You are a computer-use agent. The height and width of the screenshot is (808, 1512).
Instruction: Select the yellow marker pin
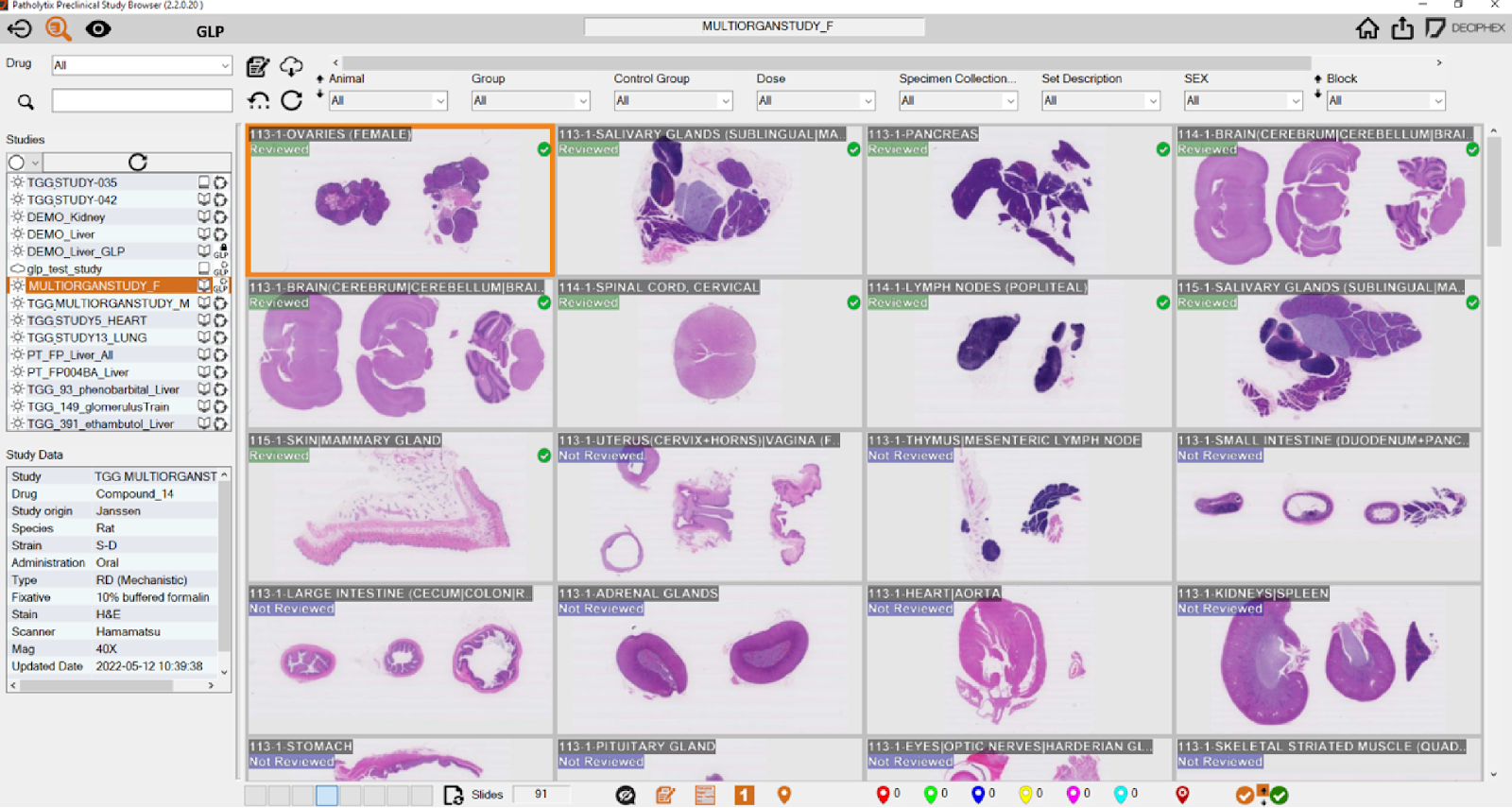point(1025,795)
